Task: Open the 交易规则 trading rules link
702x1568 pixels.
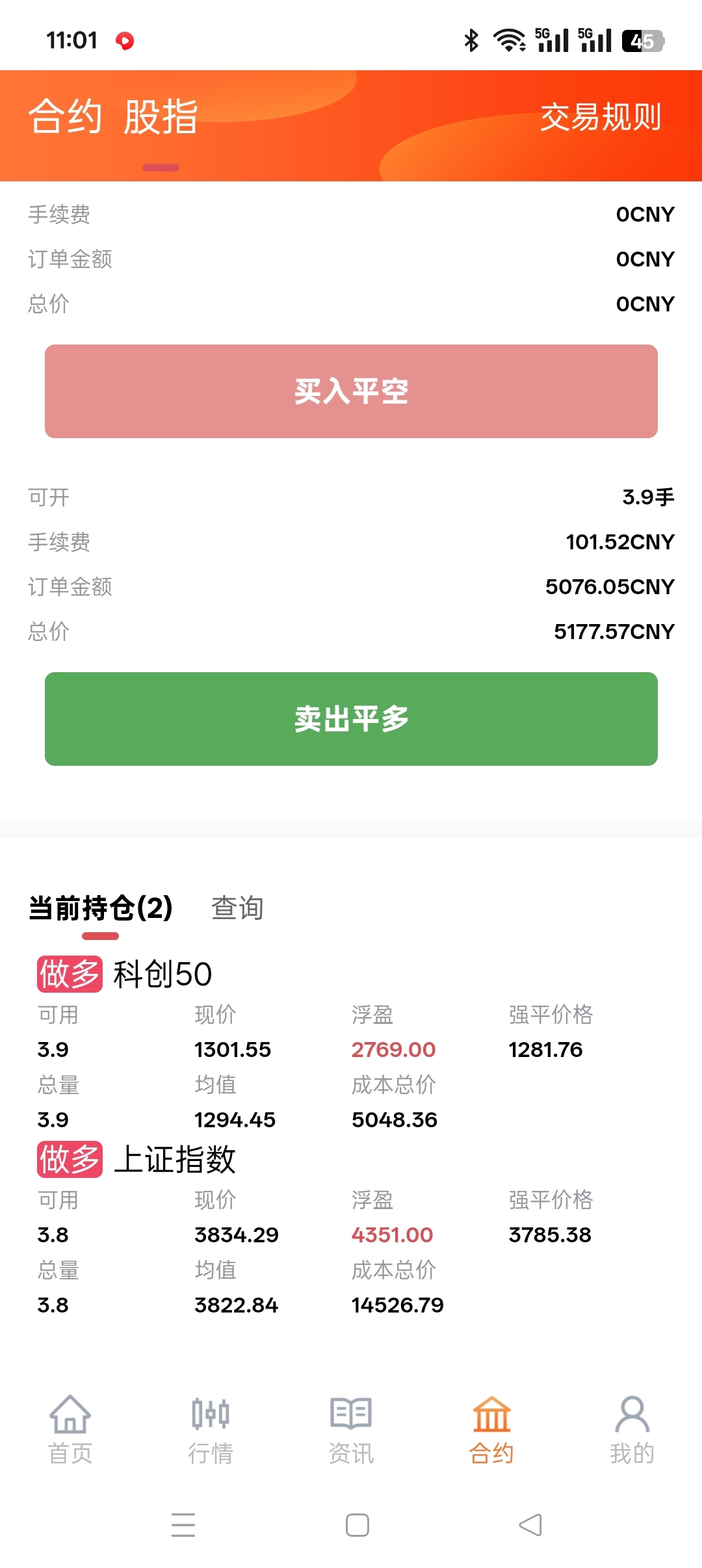Action: pyautogui.click(x=601, y=118)
